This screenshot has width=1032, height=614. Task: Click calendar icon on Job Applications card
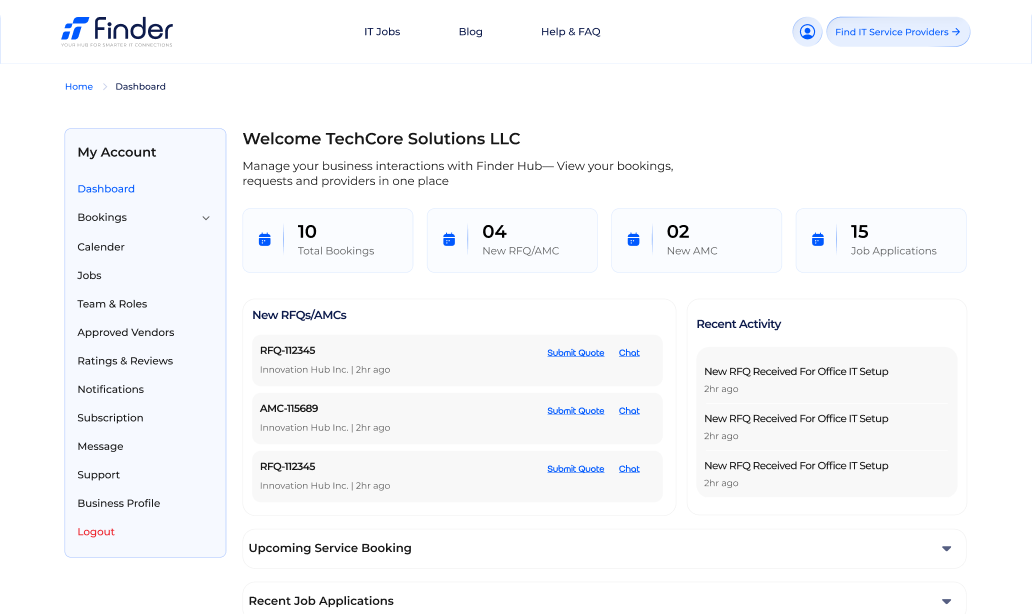(817, 240)
